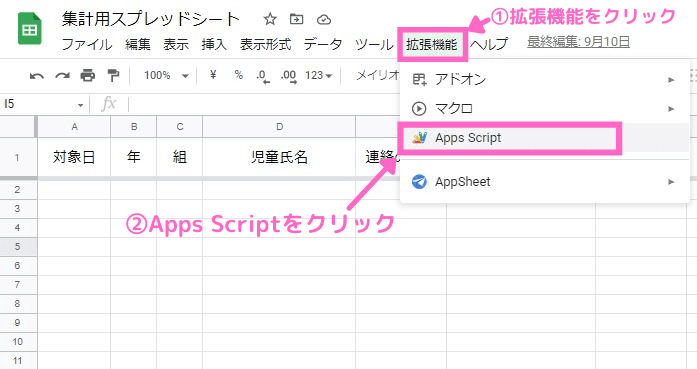Decrease decimal places
Viewport: 697px width, 369px height.
tap(263, 76)
